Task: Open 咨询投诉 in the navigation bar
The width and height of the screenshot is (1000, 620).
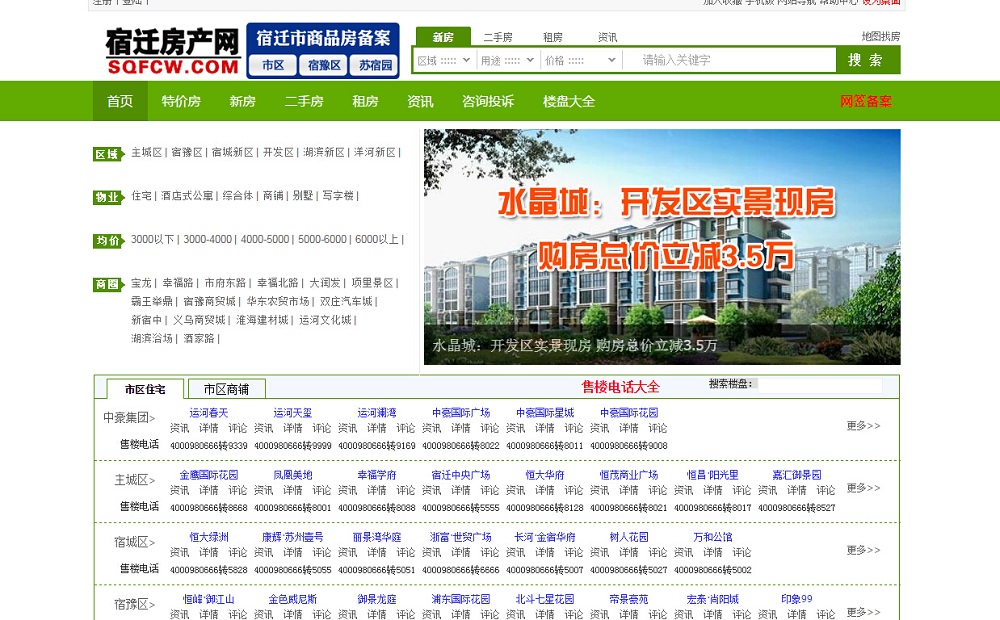Action: coord(488,101)
